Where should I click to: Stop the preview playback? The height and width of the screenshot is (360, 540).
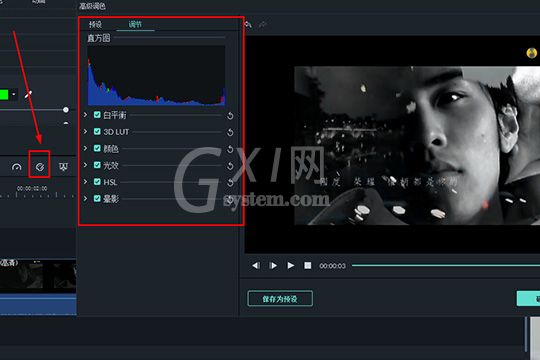point(308,266)
